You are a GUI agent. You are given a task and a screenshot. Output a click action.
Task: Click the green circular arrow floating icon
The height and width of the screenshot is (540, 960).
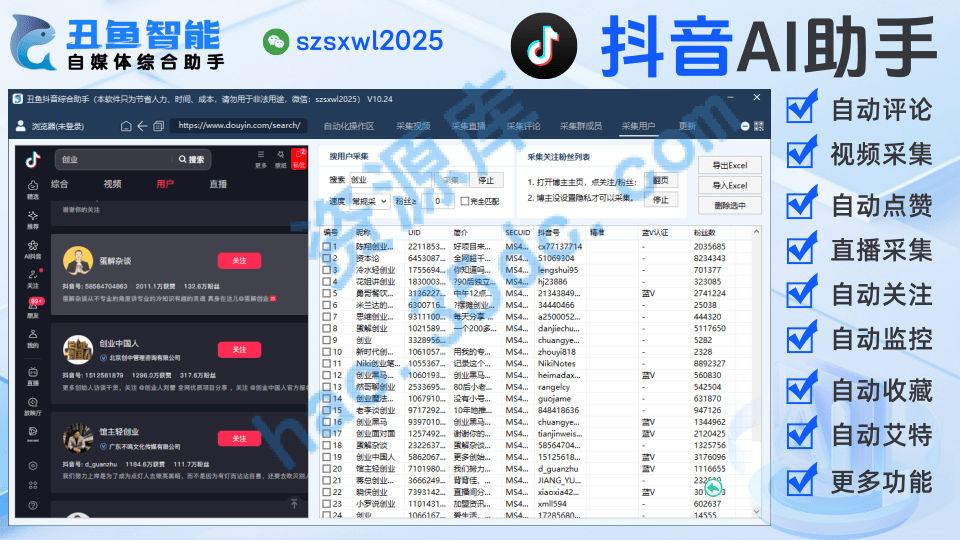[x=713, y=488]
